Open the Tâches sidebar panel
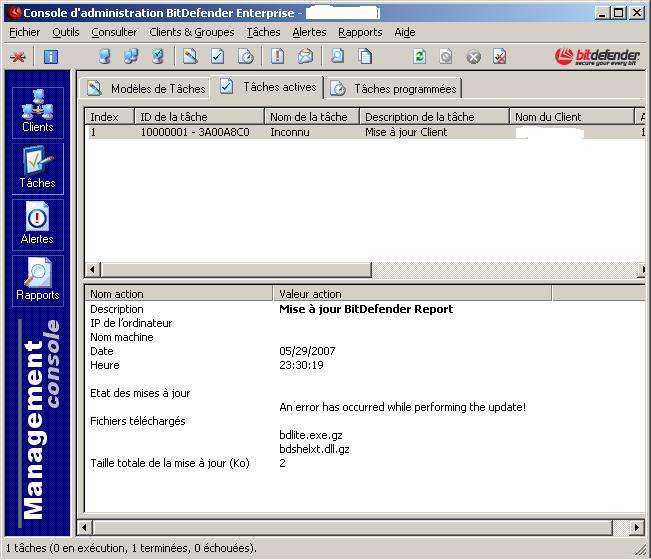Screen dimensions: 651x560 tap(38, 169)
